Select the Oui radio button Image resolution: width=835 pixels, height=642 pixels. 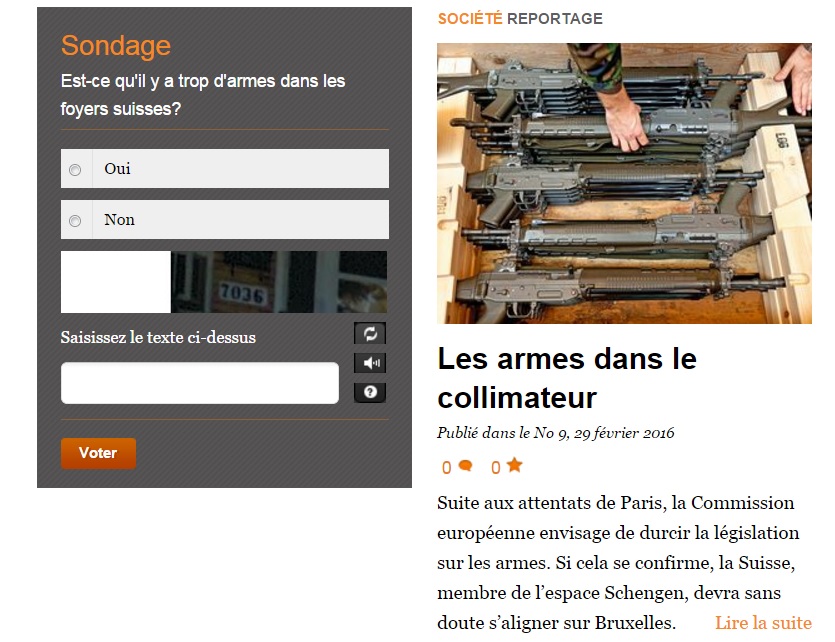75,170
